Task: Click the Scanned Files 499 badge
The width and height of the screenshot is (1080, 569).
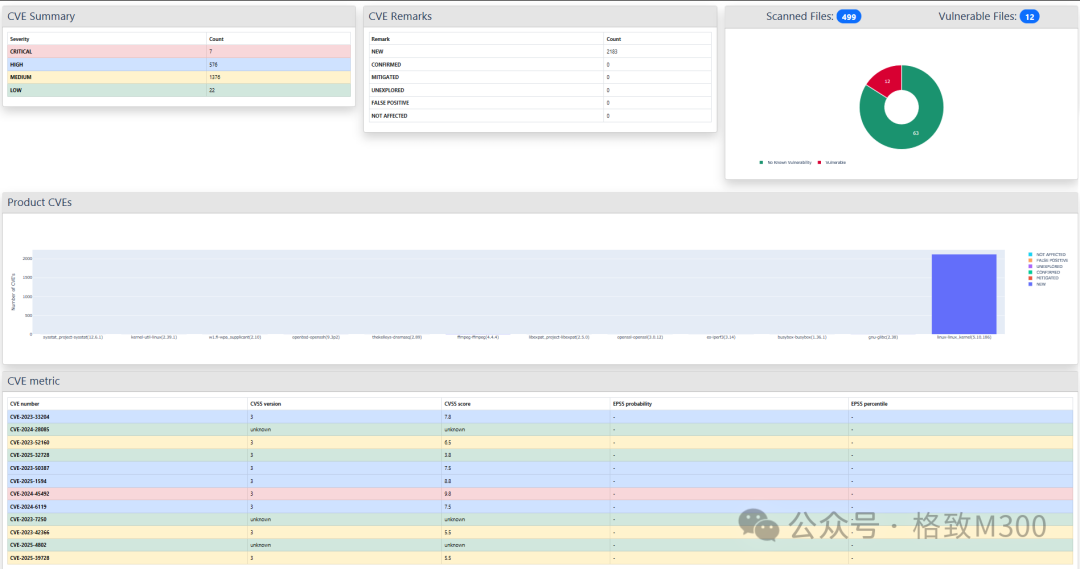Action: (x=849, y=17)
